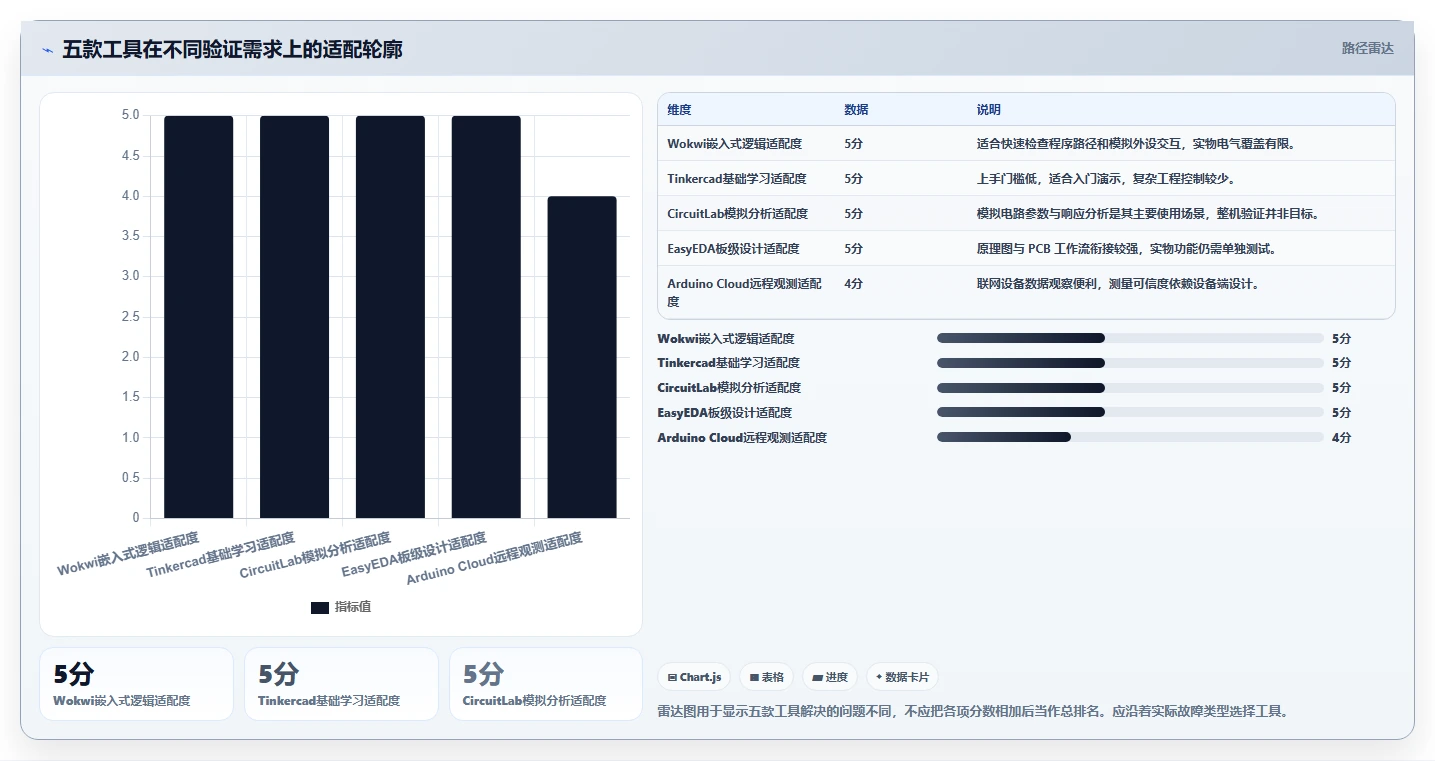Click the CircuitLab模拟分析适配度 bar in chart

390,317
